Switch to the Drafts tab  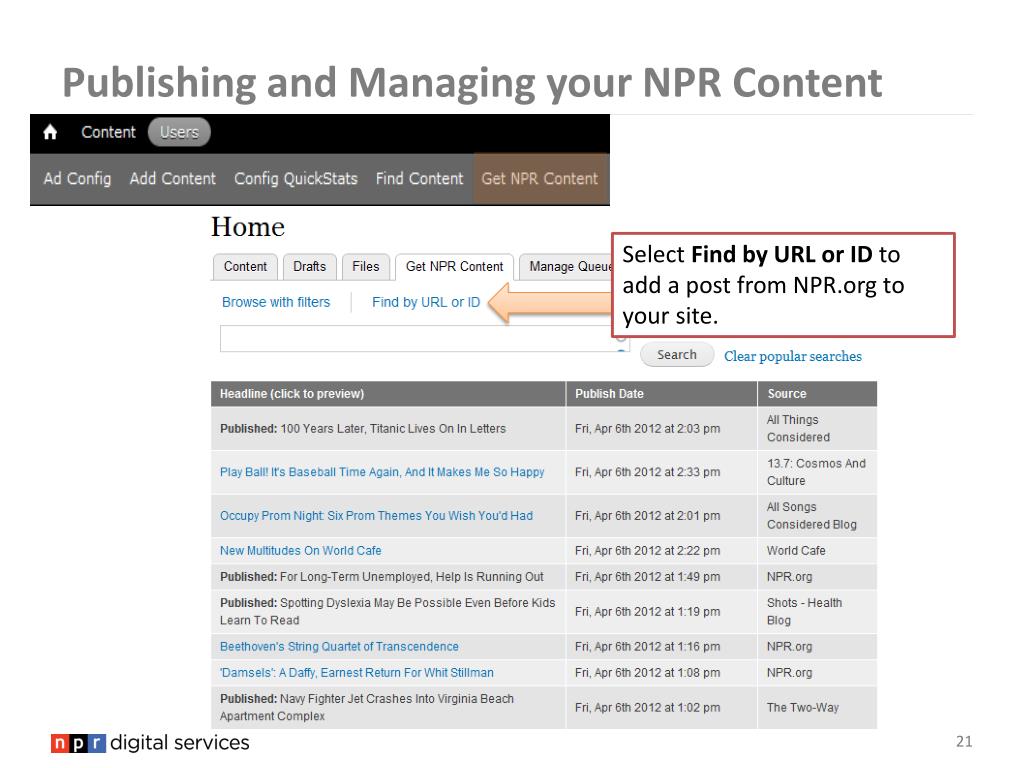tap(310, 267)
